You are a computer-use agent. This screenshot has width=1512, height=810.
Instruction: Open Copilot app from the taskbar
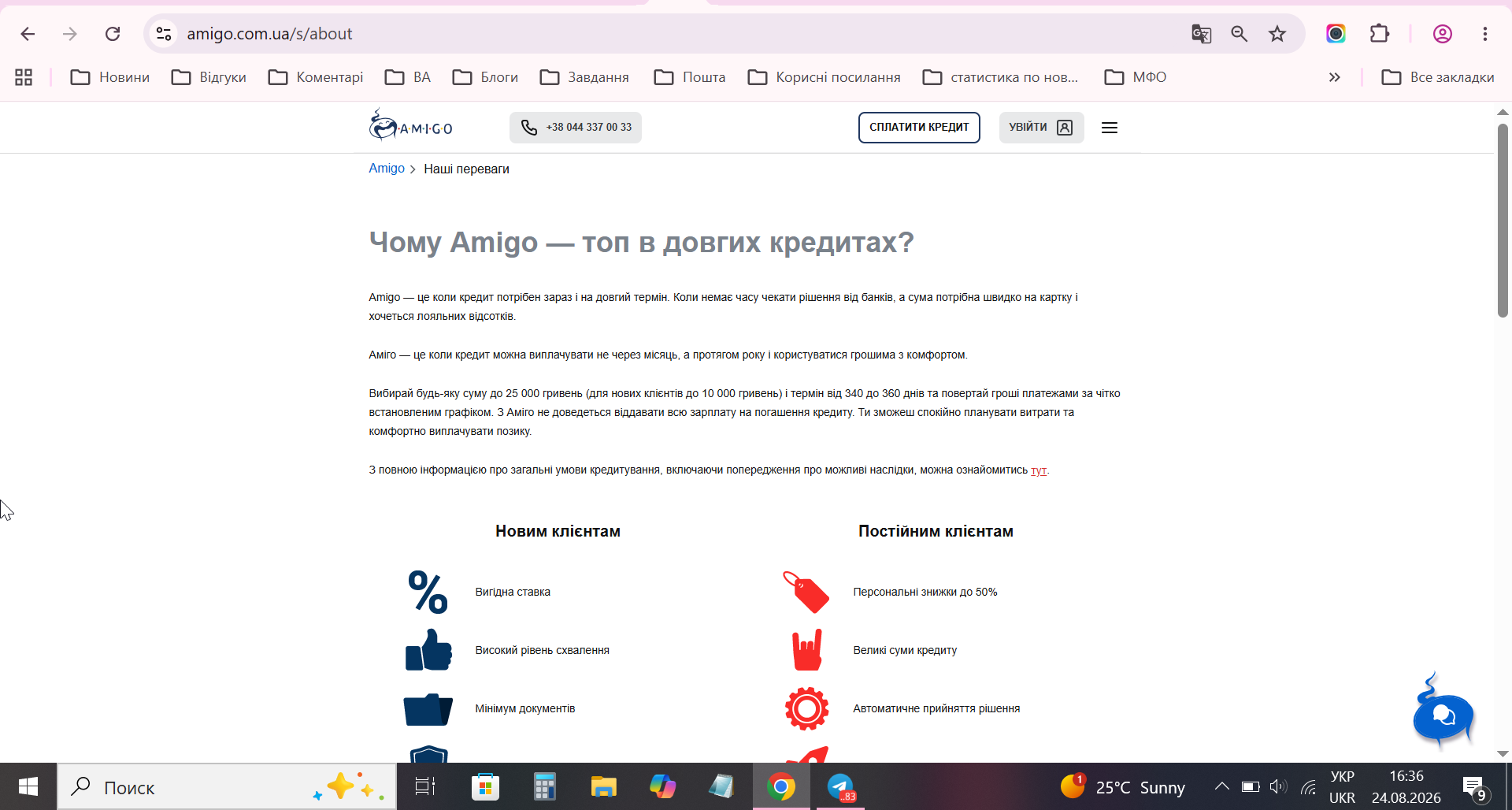[662, 786]
